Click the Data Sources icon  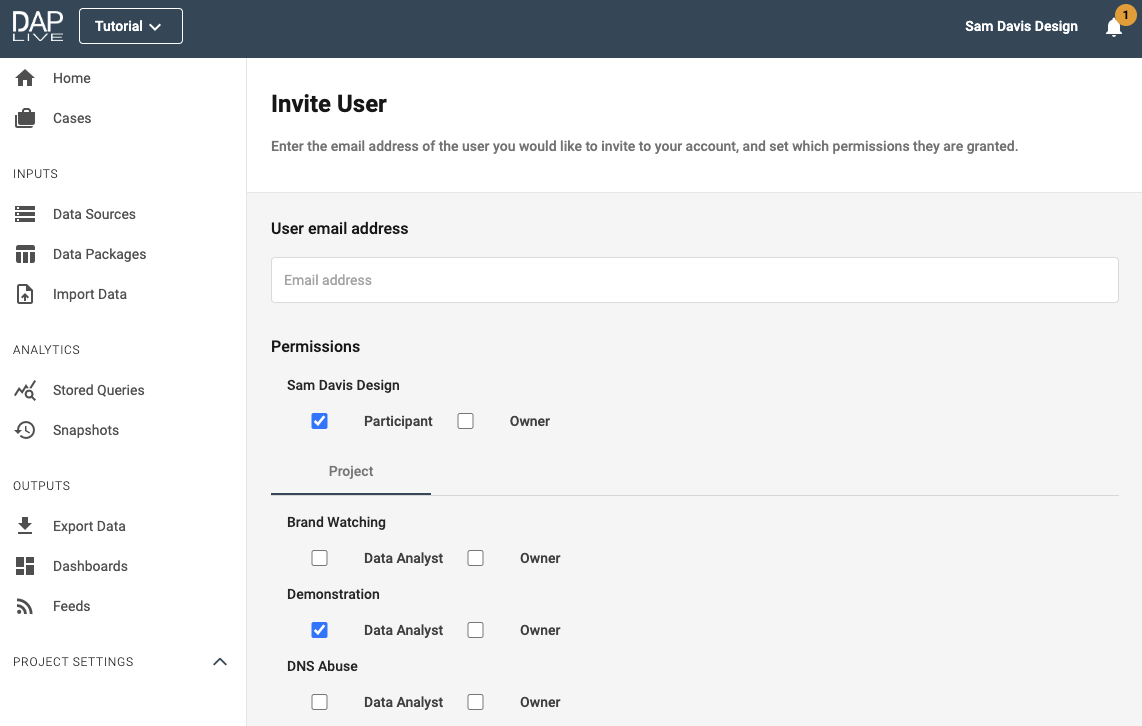point(25,214)
